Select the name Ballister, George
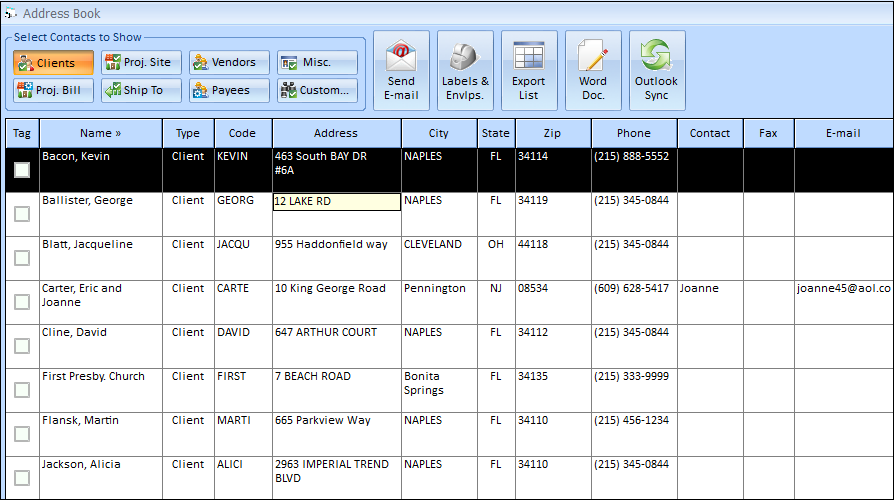Viewport: 894px width, 500px height. tap(87, 200)
